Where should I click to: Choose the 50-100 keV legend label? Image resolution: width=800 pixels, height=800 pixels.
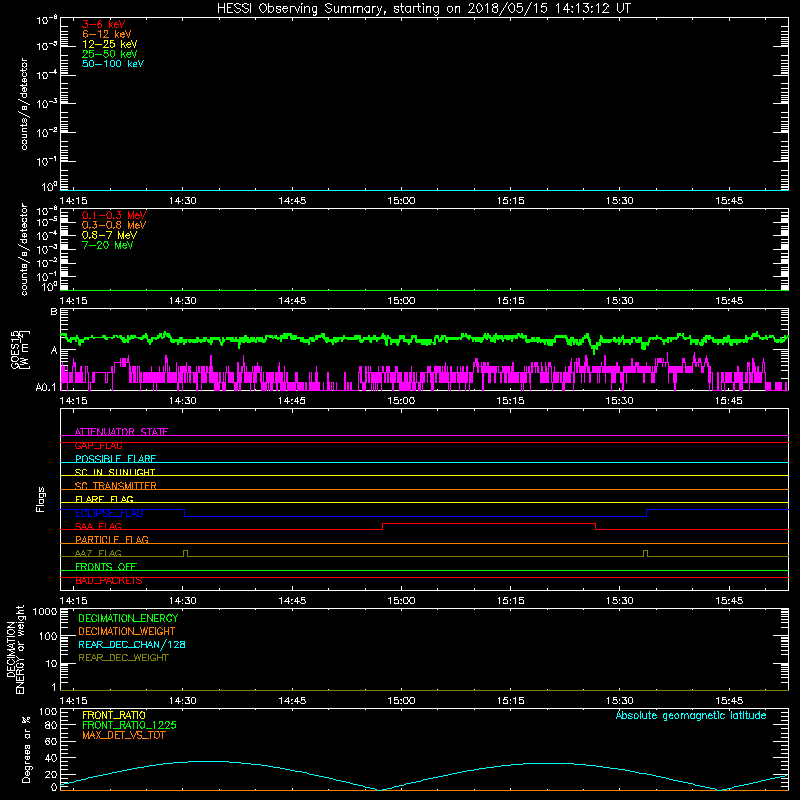(113, 64)
